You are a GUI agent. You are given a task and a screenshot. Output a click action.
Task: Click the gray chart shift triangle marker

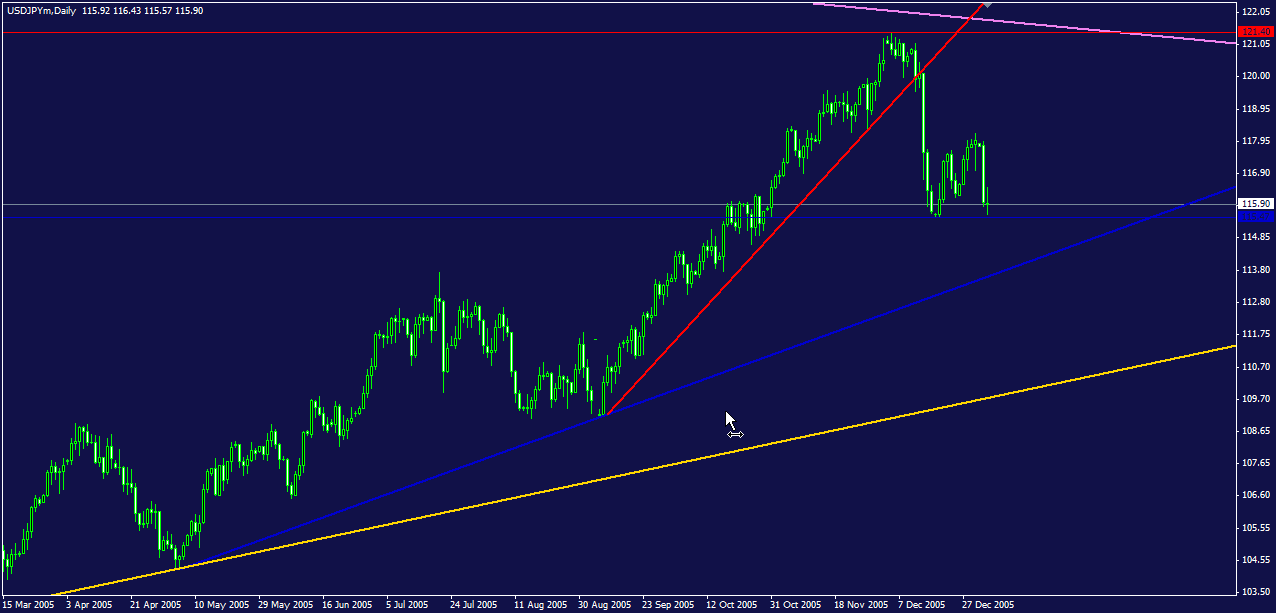pyautogui.click(x=987, y=5)
